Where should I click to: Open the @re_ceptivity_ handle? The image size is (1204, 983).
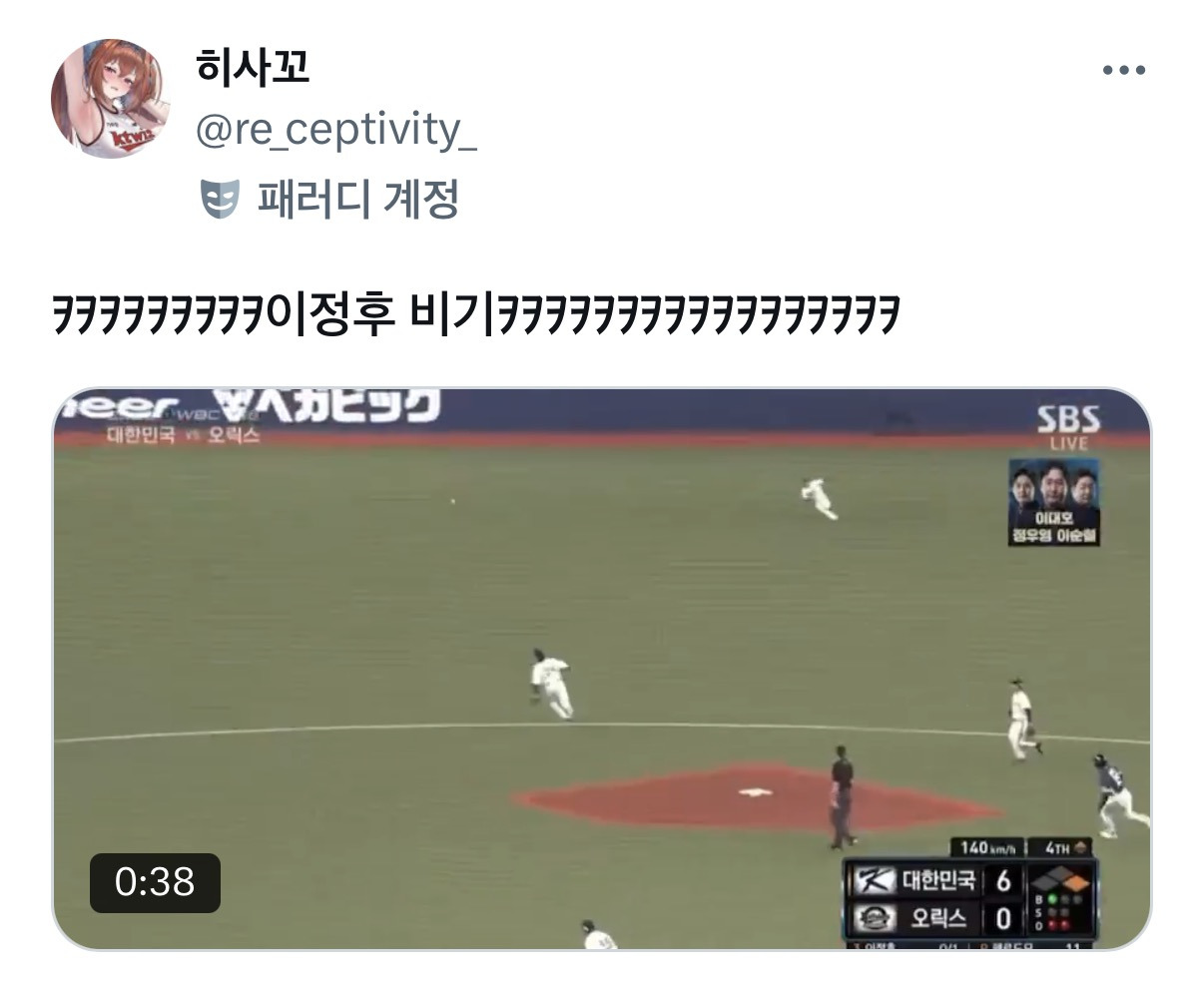tap(335, 130)
